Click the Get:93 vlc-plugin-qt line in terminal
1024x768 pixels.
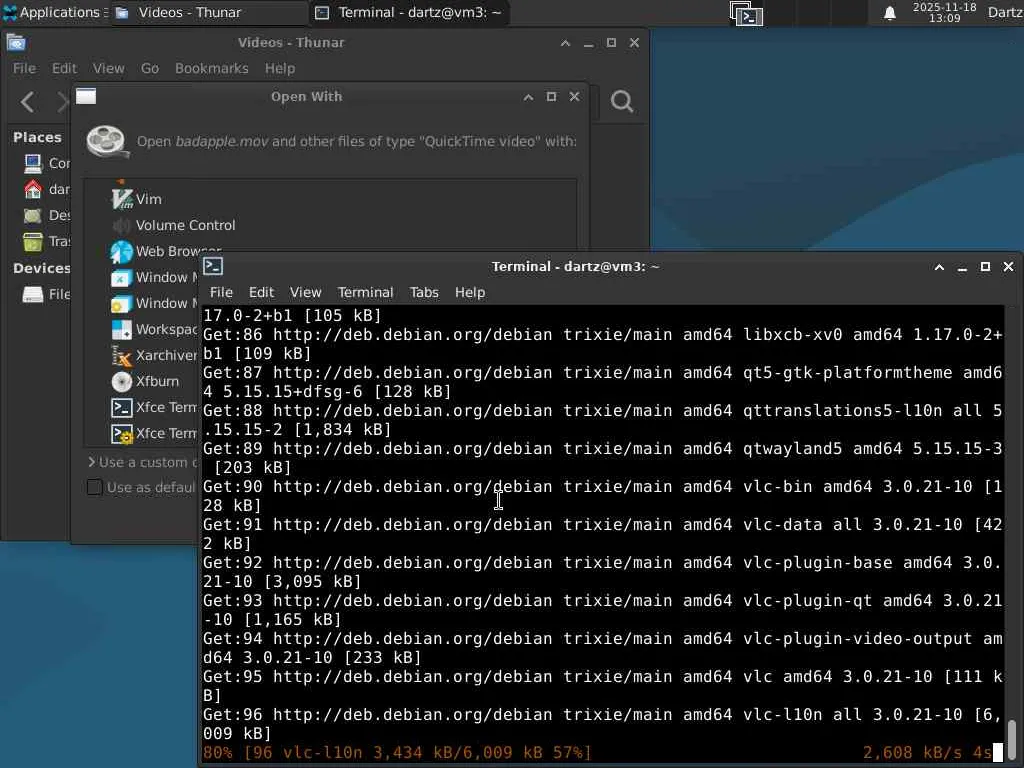(603, 610)
